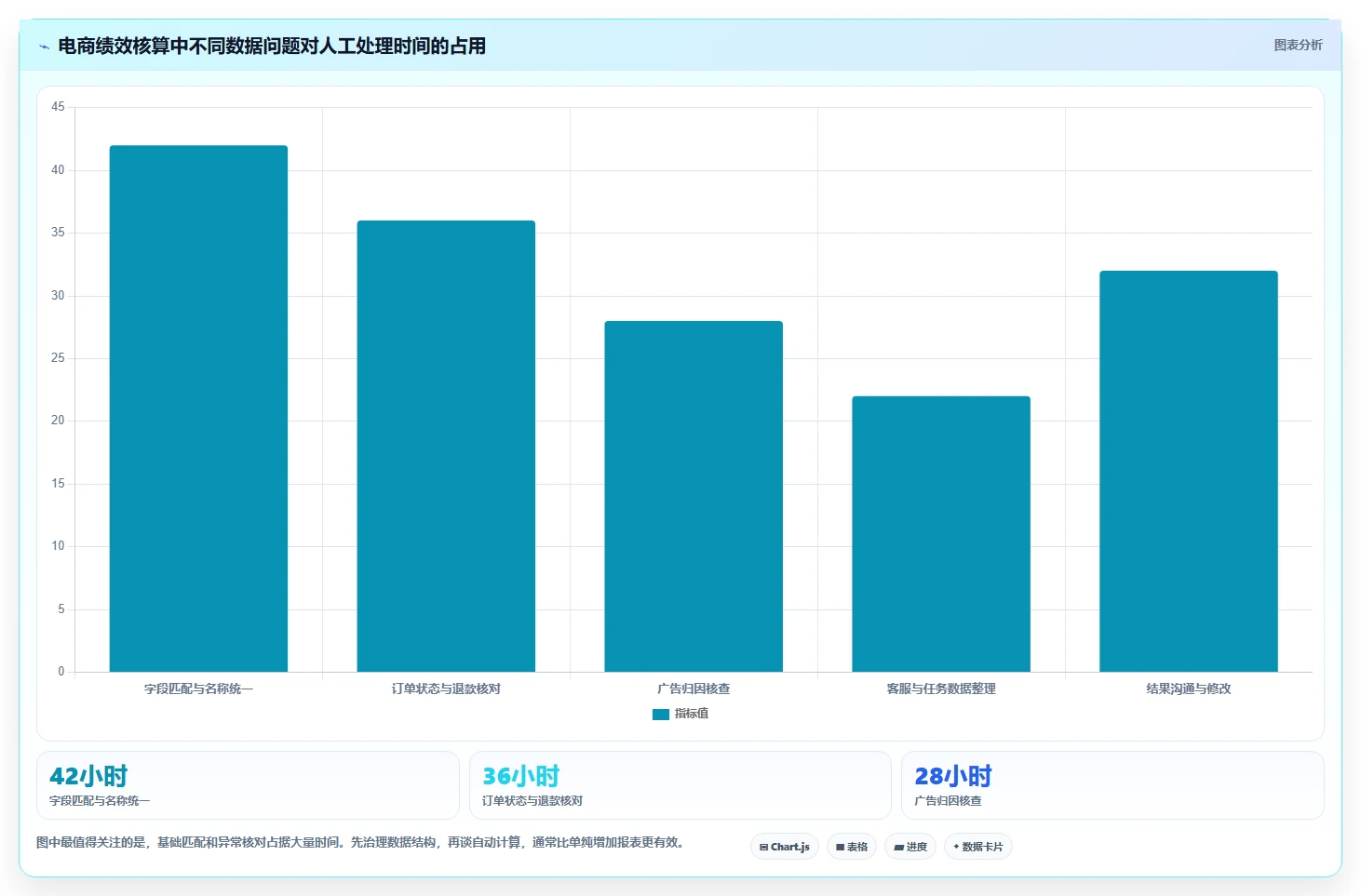Click the 图表分析 label in the header
This screenshot has width=1361, height=896.
1298,45
